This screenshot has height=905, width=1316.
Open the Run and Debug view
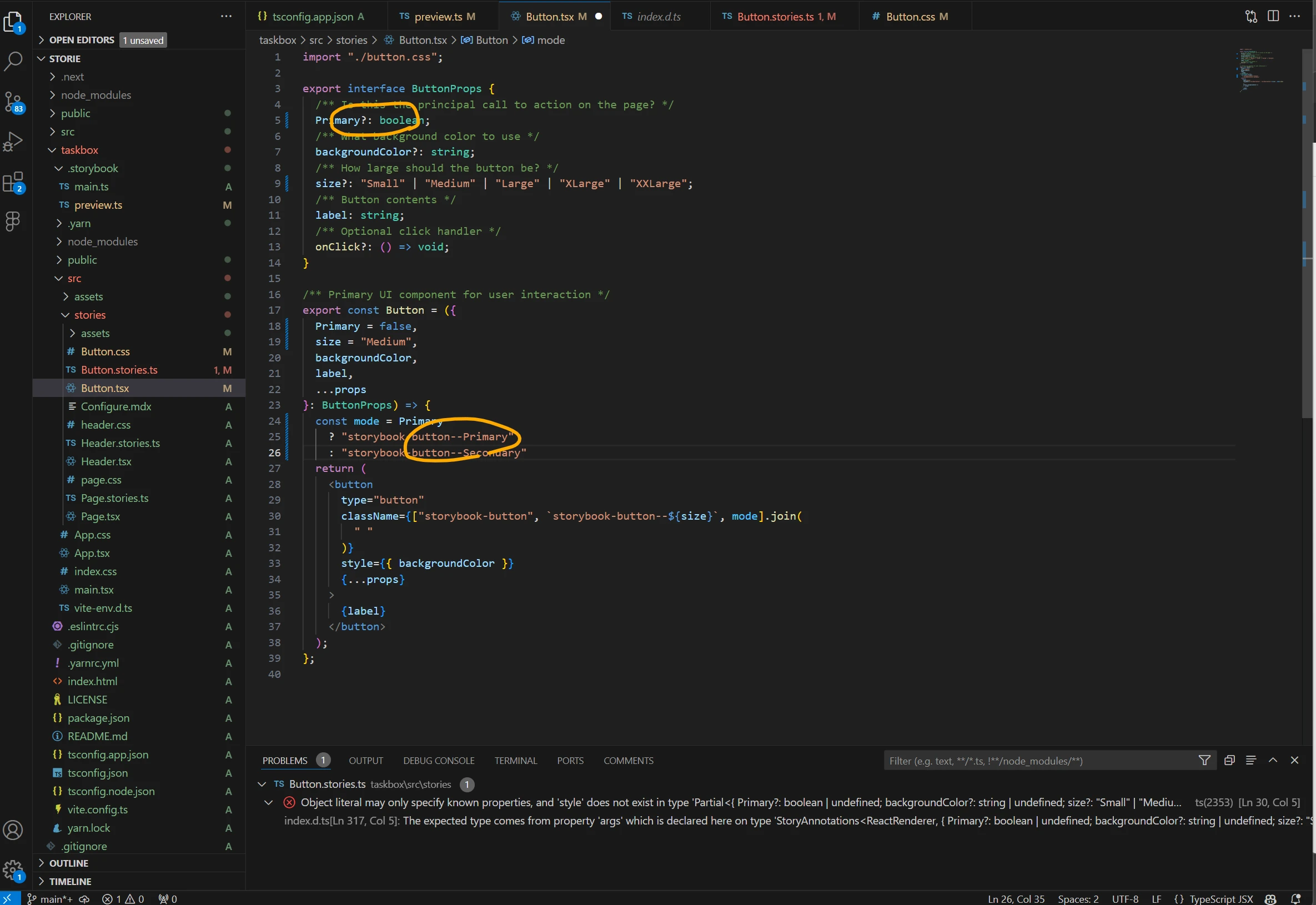(13, 141)
